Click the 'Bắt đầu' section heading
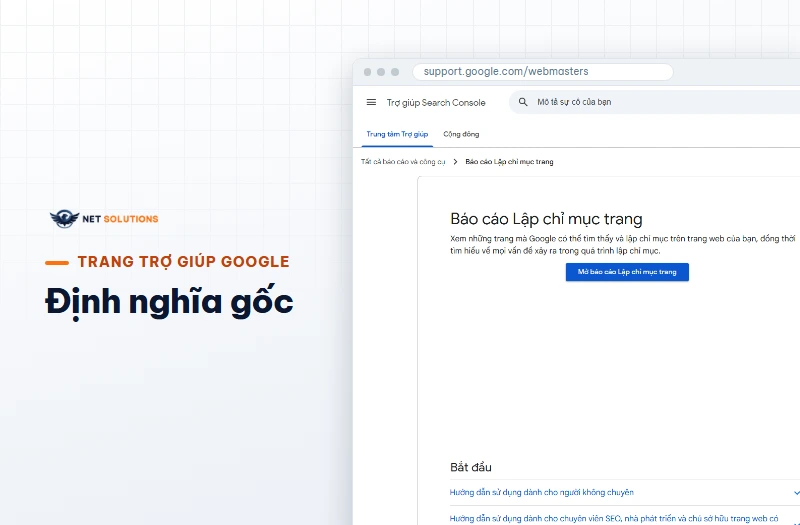The width and height of the screenshot is (800, 525). (470, 467)
